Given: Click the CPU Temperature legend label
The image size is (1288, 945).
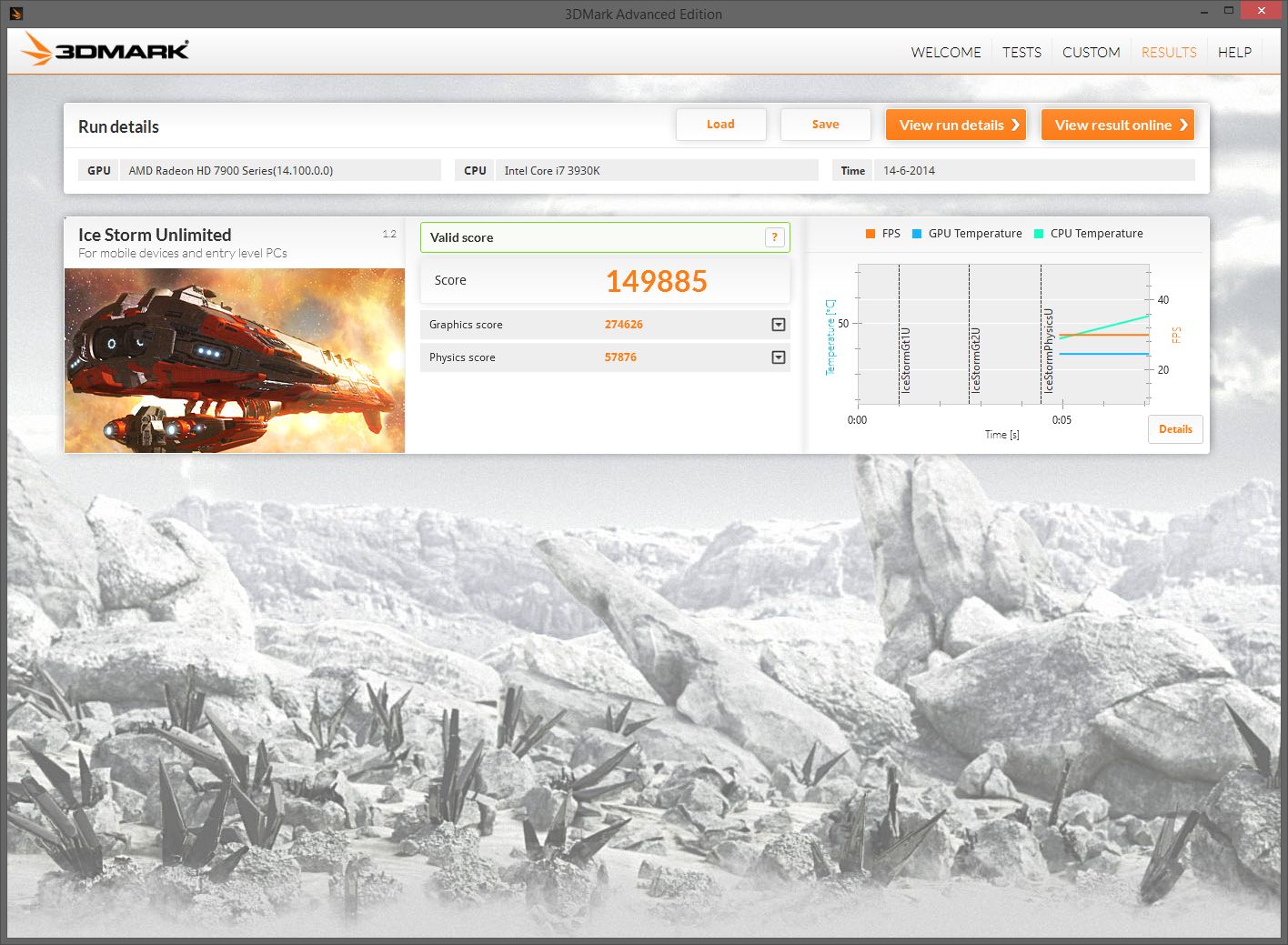Looking at the screenshot, I should [1096, 234].
